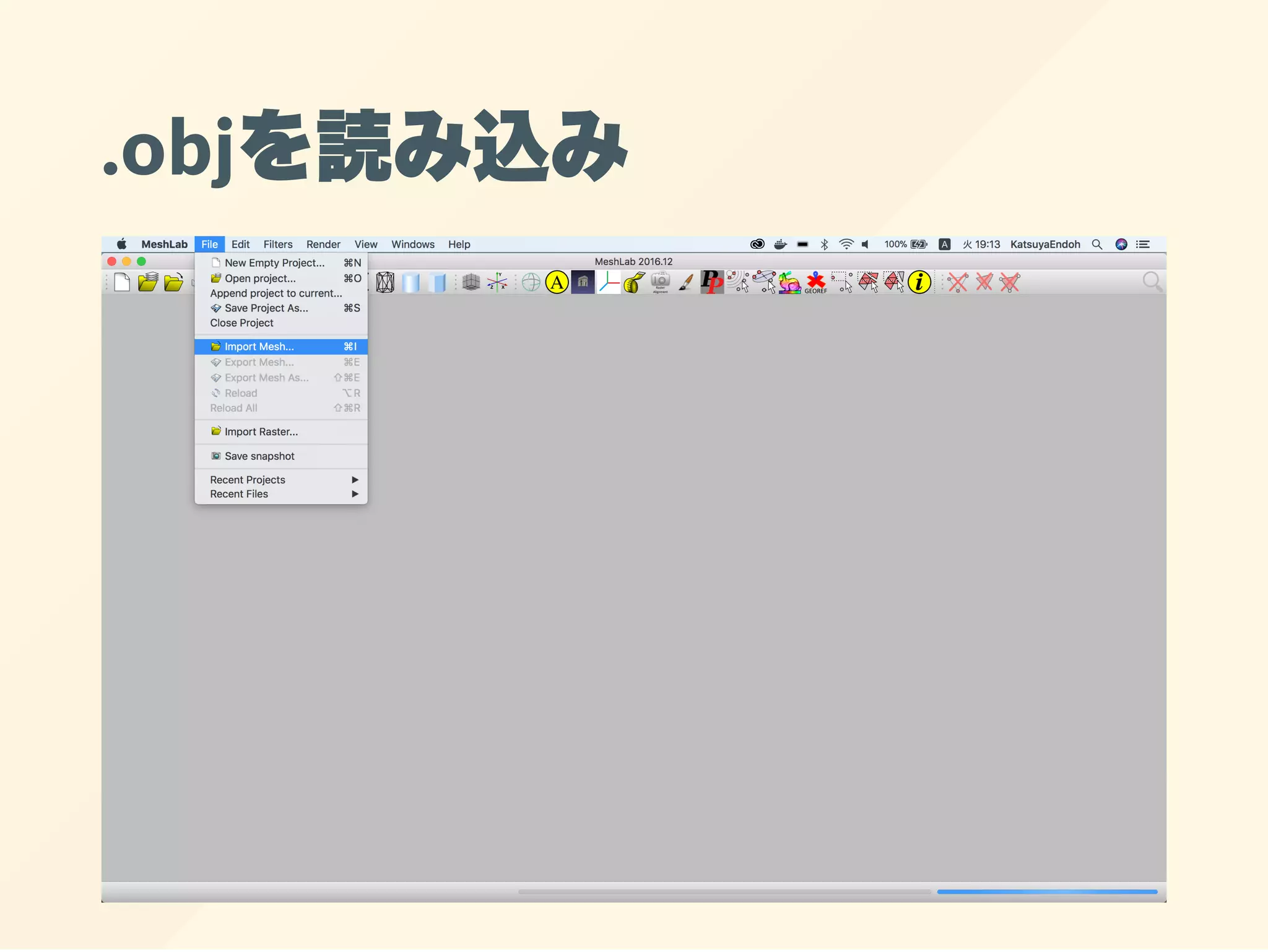Click the dark arch image icon

pyautogui.click(x=583, y=283)
